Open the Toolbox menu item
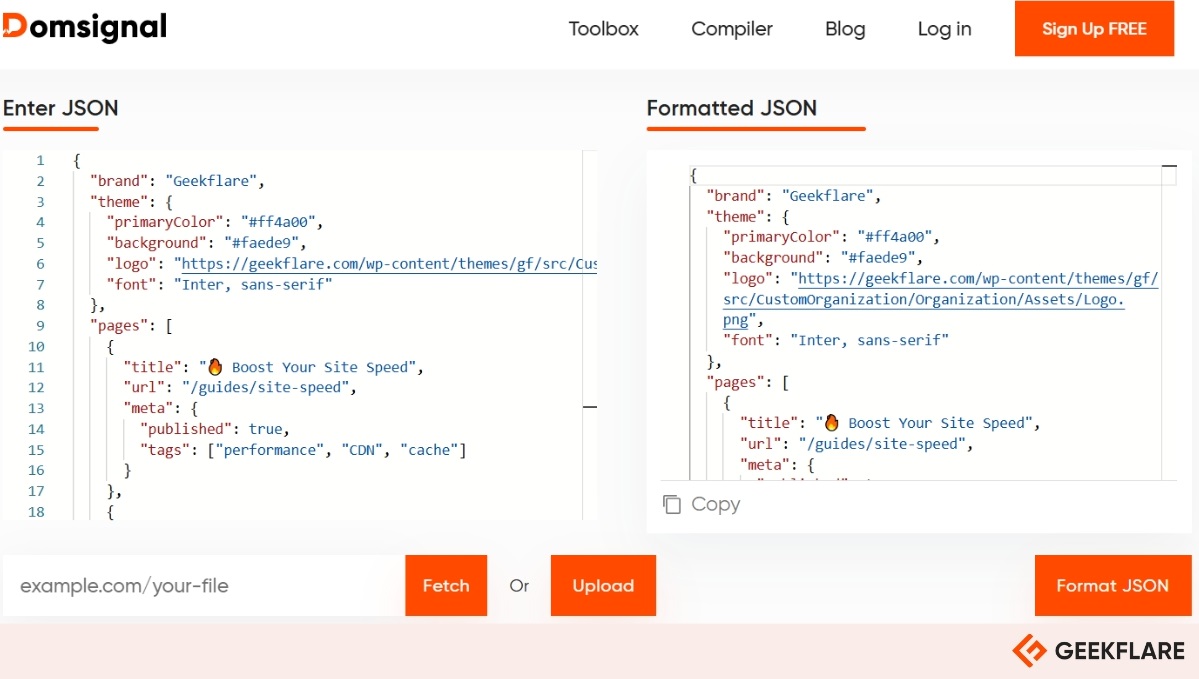The image size is (1199, 679). [603, 29]
